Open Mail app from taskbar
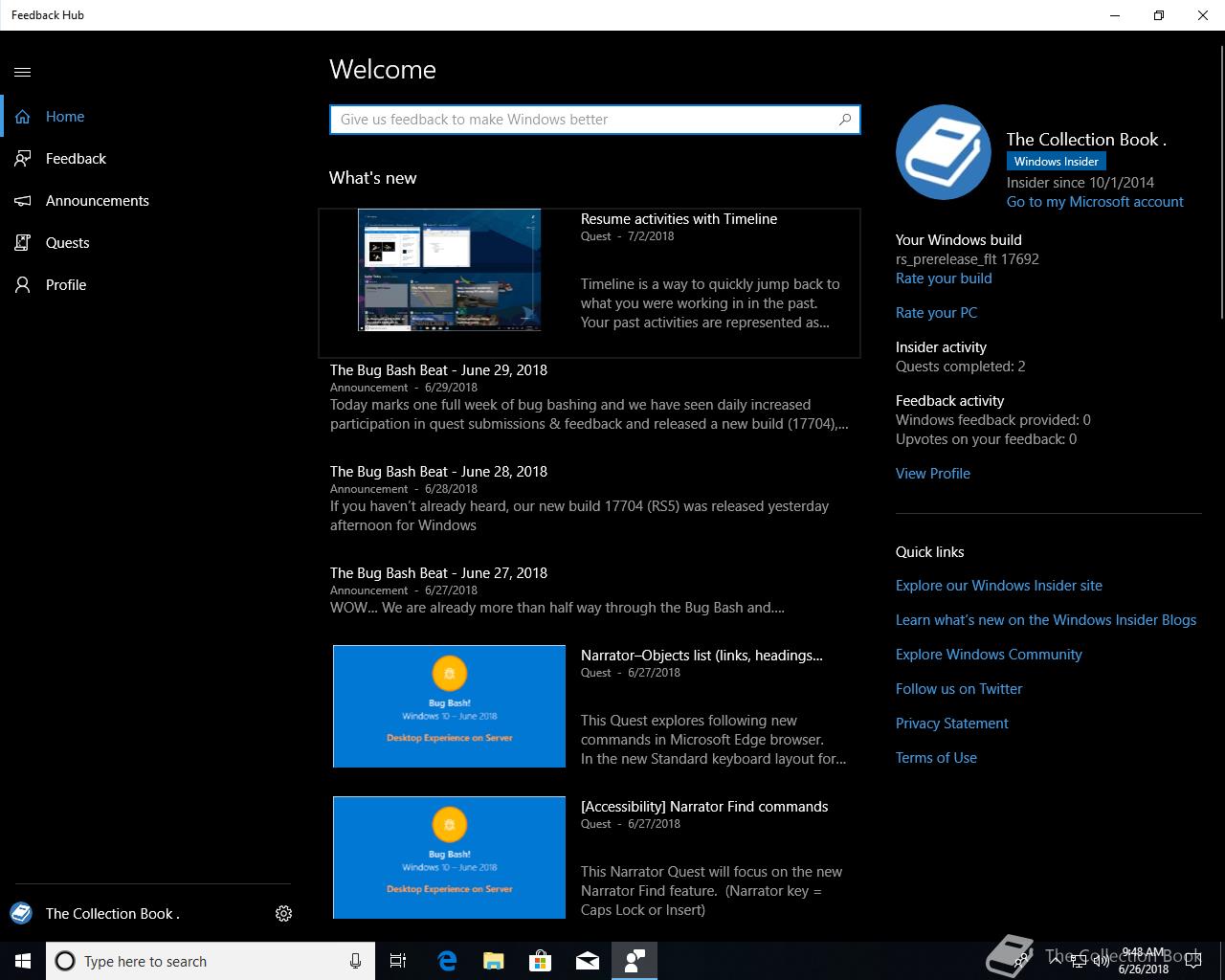 (588, 961)
